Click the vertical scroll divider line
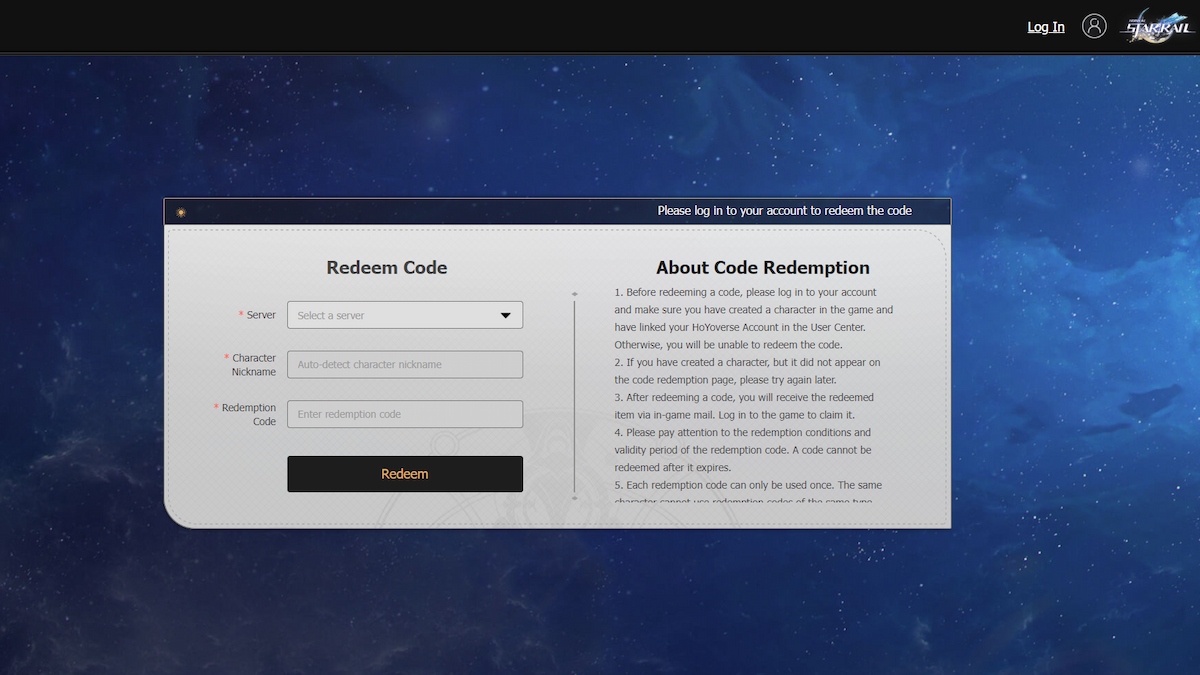The height and width of the screenshot is (675, 1200). [x=574, y=395]
